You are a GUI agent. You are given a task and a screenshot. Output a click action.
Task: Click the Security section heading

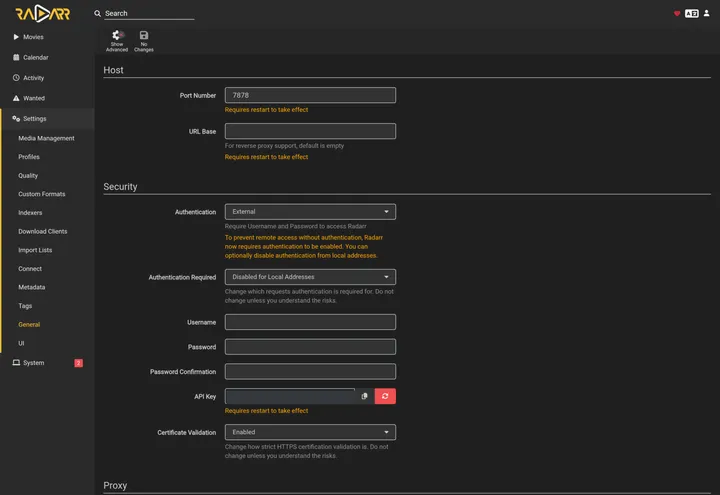pos(120,186)
